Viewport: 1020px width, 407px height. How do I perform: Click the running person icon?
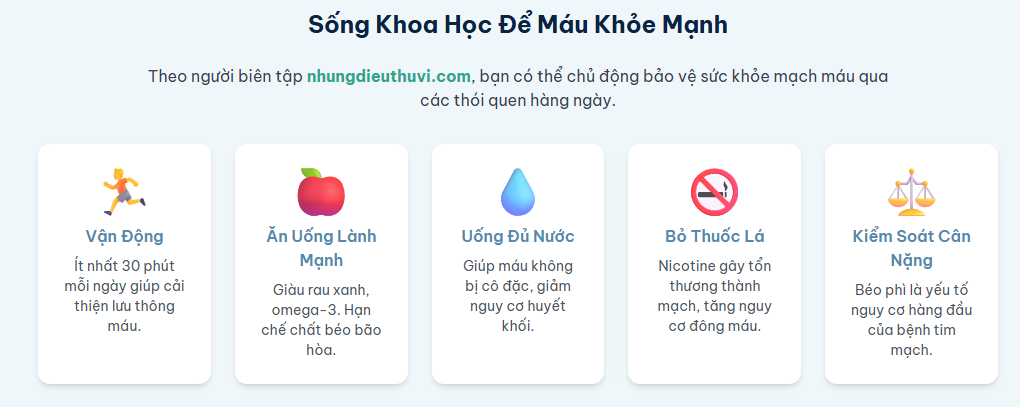pos(124,190)
